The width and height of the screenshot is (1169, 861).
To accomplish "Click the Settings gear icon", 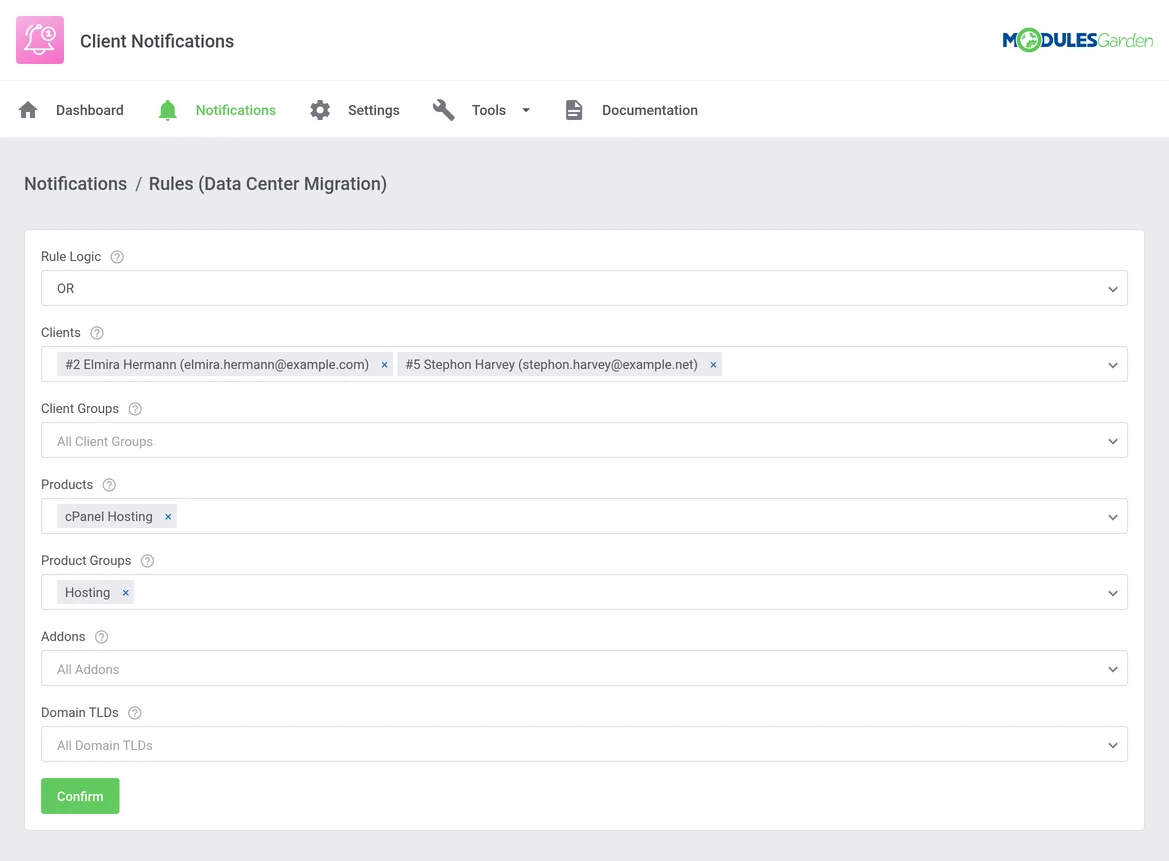I will tap(320, 110).
